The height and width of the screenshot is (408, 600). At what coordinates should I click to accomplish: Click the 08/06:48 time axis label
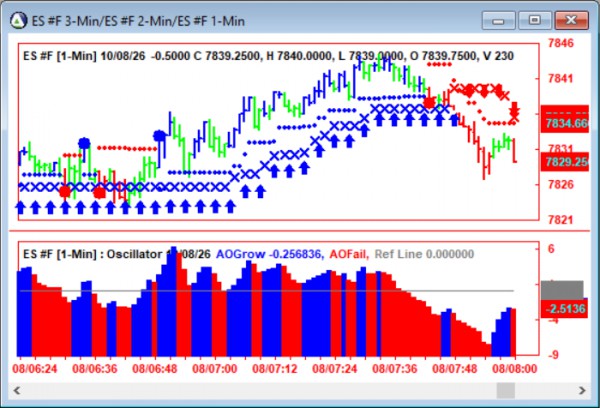pos(155,369)
